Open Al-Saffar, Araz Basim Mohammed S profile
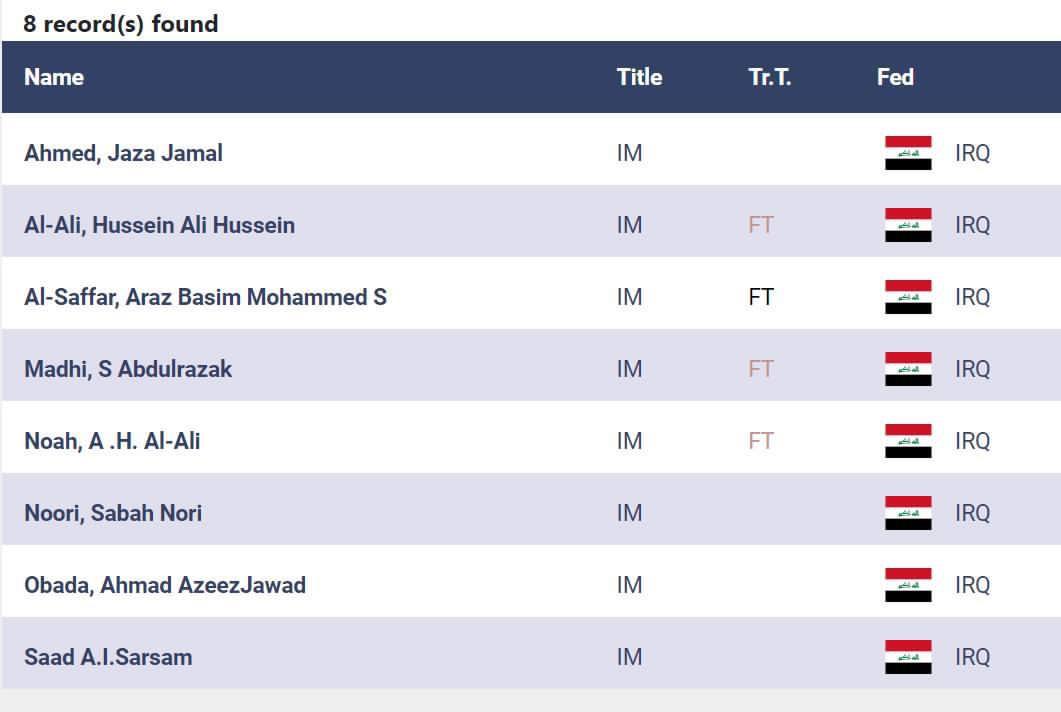This screenshot has width=1061, height=712. click(x=206, y=297)
